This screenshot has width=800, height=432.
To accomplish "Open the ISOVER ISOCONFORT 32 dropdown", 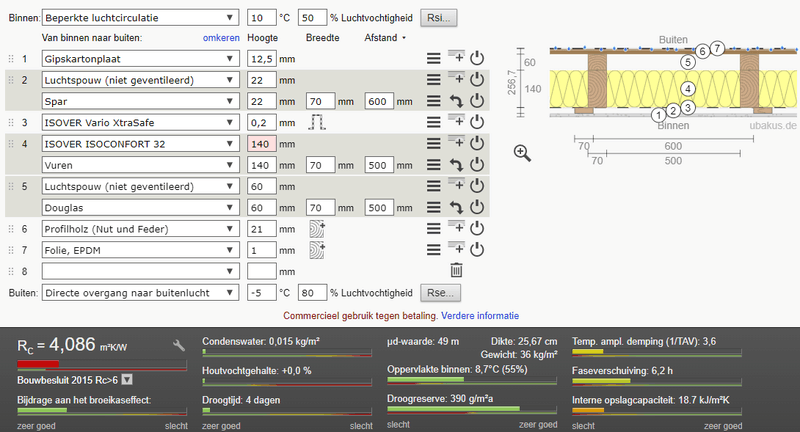I will 140,144.
